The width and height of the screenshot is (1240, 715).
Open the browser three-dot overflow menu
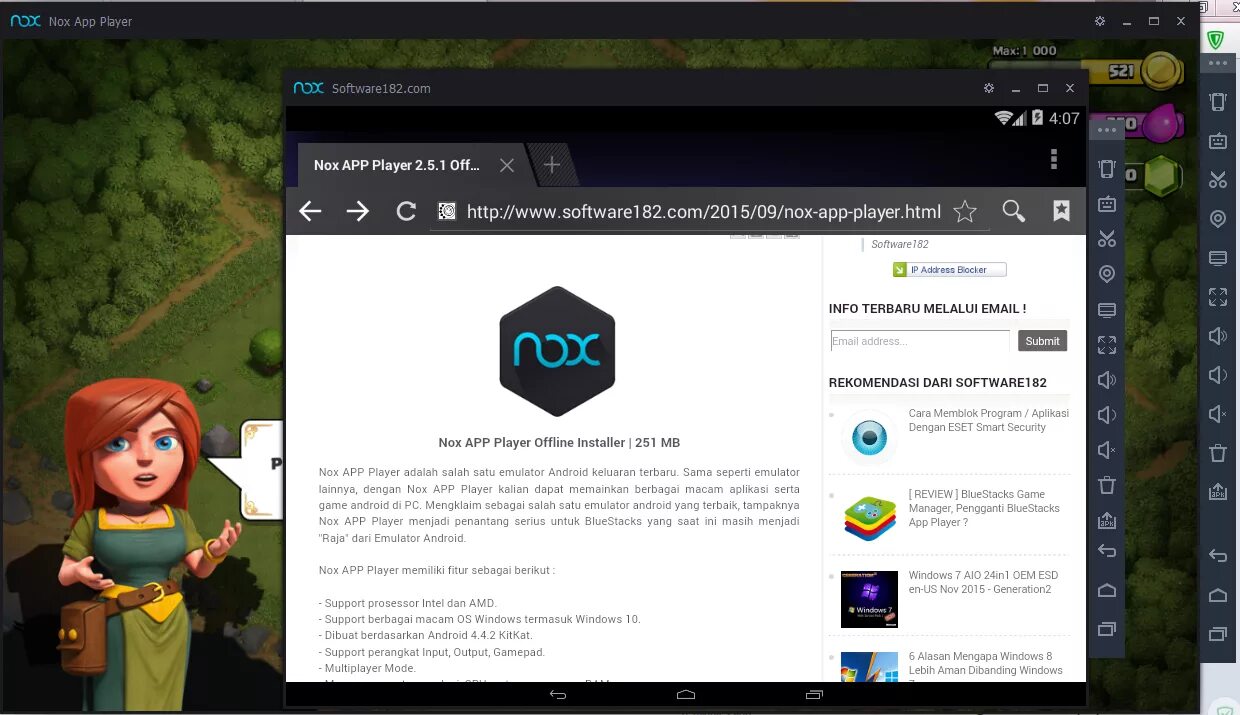click(x=1053, y=160)
